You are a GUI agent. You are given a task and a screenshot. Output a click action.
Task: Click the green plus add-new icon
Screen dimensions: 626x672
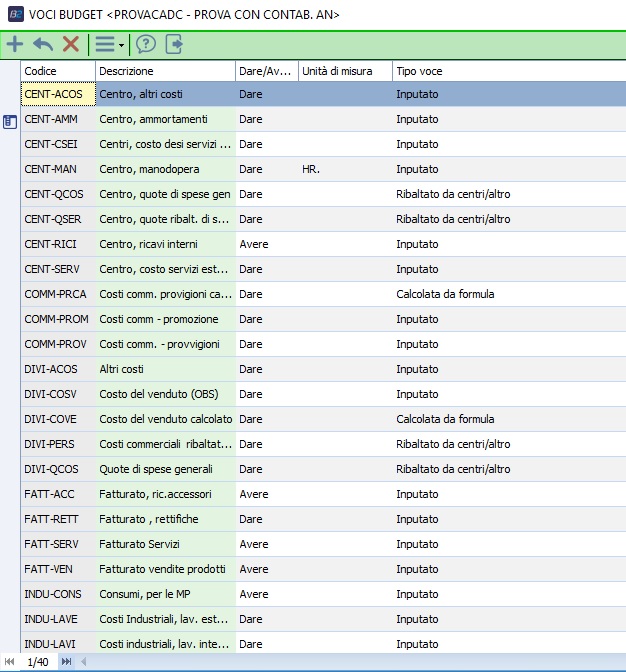tap(15, 44)
